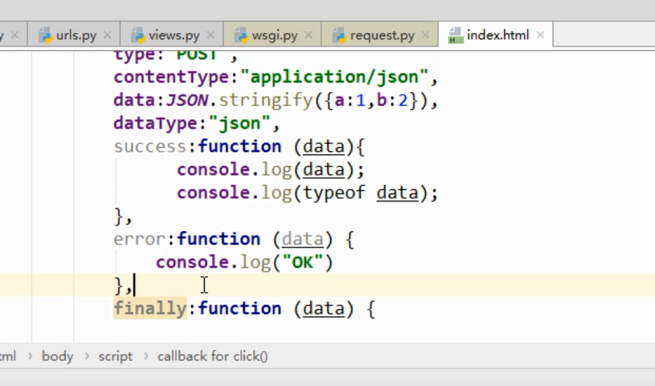This screenshot has height=386, width=655.
Task: Click 'console' in the "OK" log line
Action: 192,262
